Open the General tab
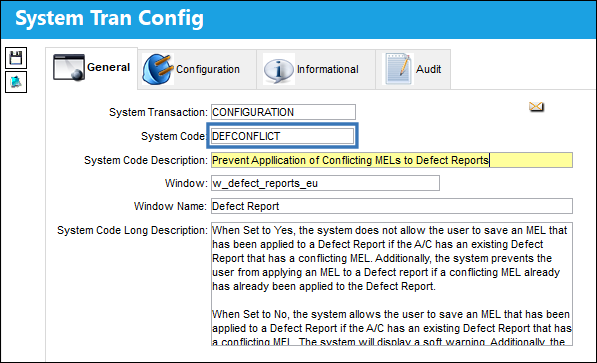 coord(91,68)
